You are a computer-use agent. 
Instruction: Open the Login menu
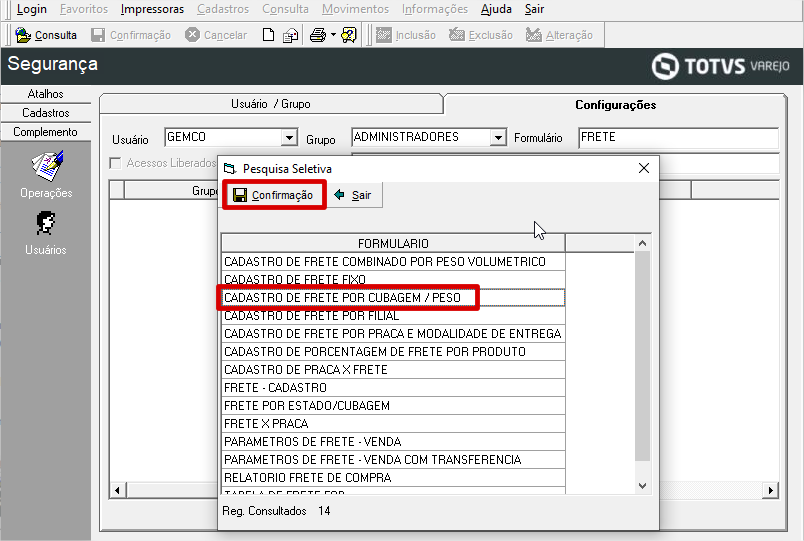coord(31,9)
